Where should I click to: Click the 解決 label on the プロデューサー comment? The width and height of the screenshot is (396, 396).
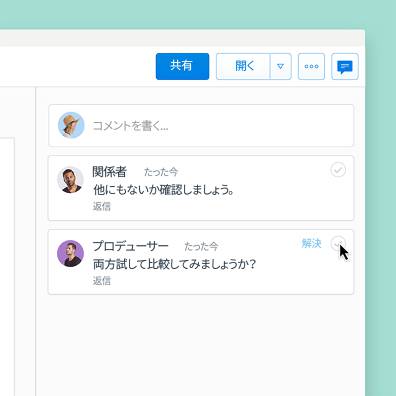311,243
